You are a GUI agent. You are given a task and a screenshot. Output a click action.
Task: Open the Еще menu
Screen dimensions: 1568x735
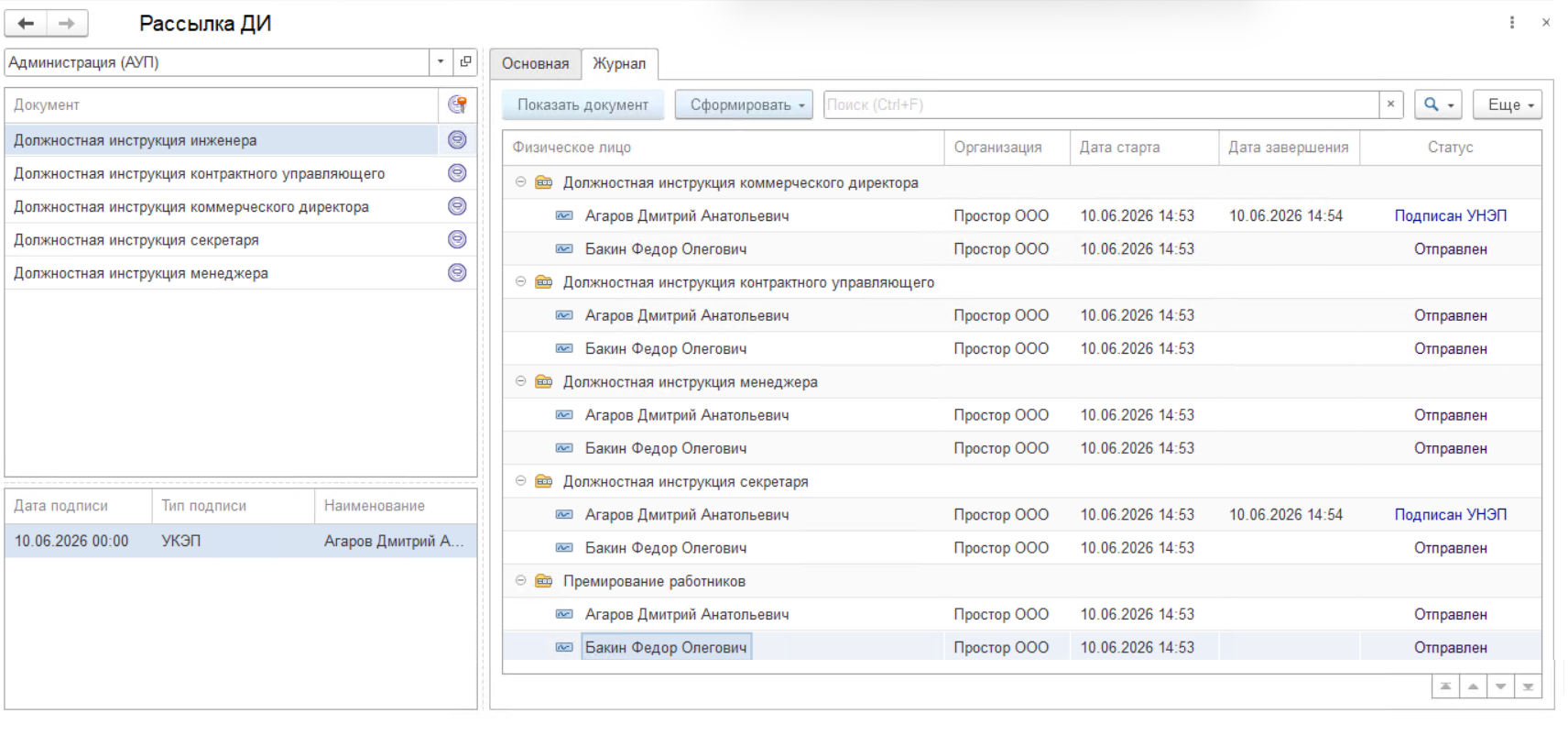(1508, 104)
